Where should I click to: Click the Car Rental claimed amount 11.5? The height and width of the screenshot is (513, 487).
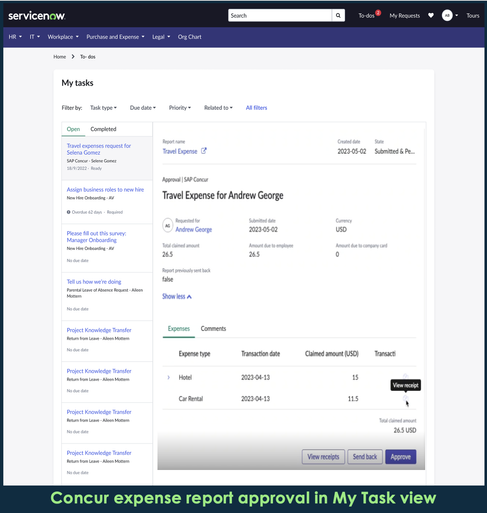point(353,399)
